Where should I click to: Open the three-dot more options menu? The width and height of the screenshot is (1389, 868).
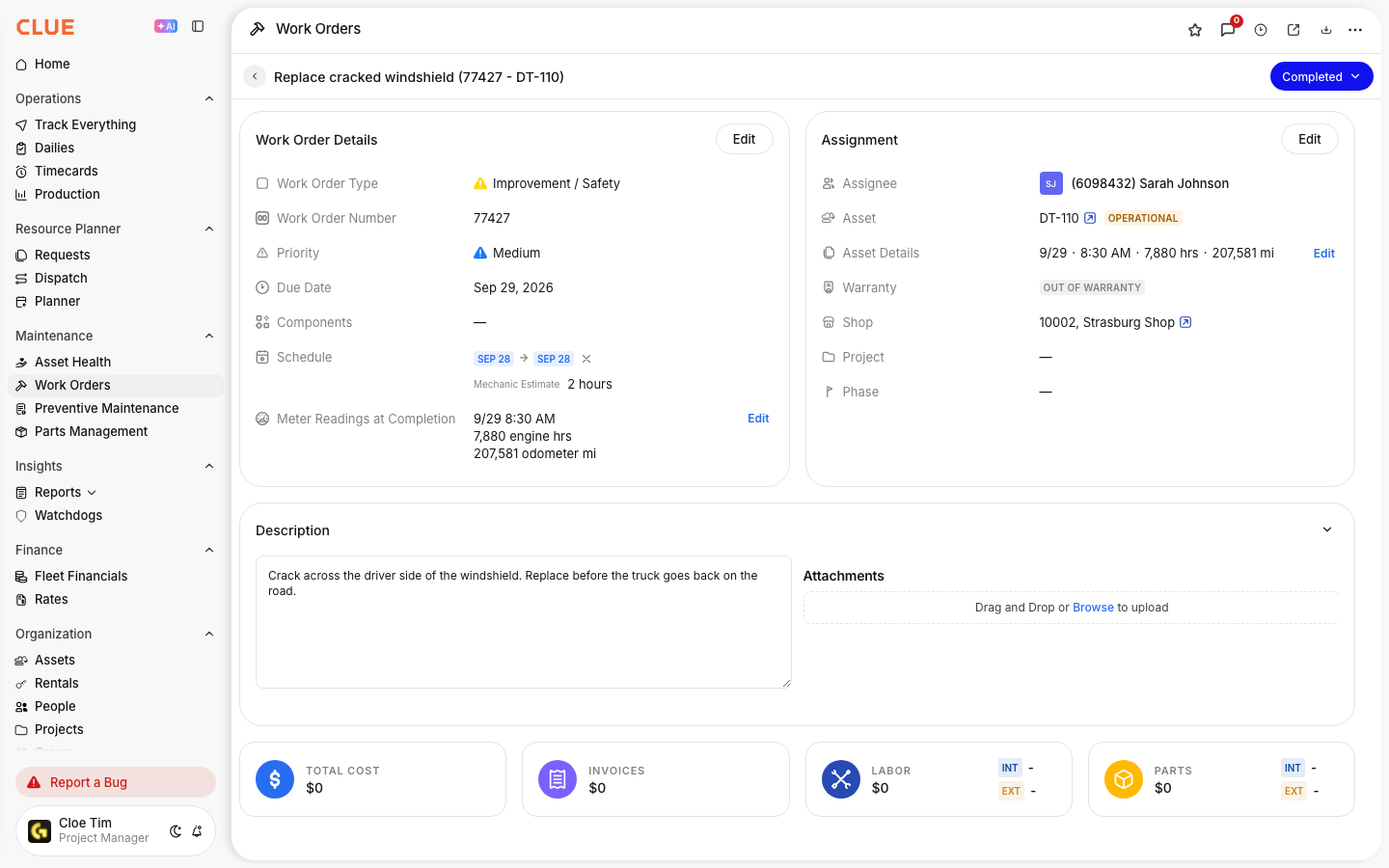pos(1355,30)
